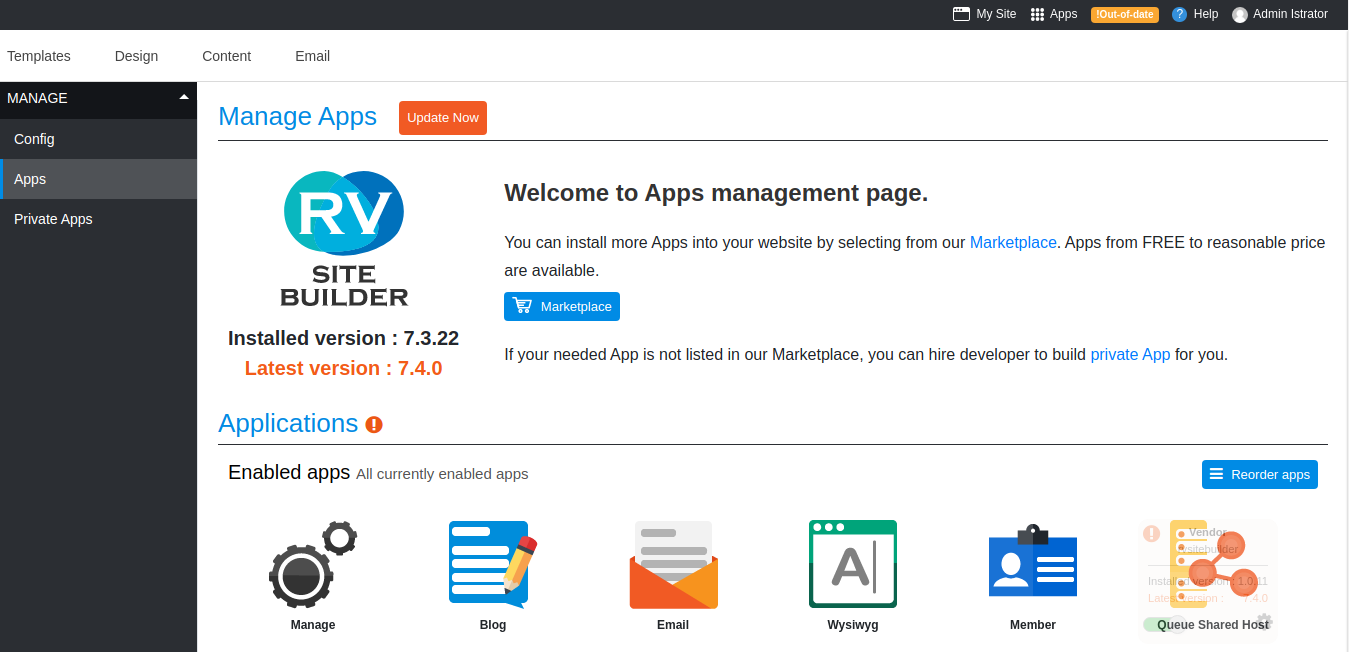Follow the private App link
Screen dimensions: 1349x652
[1130, 354]
